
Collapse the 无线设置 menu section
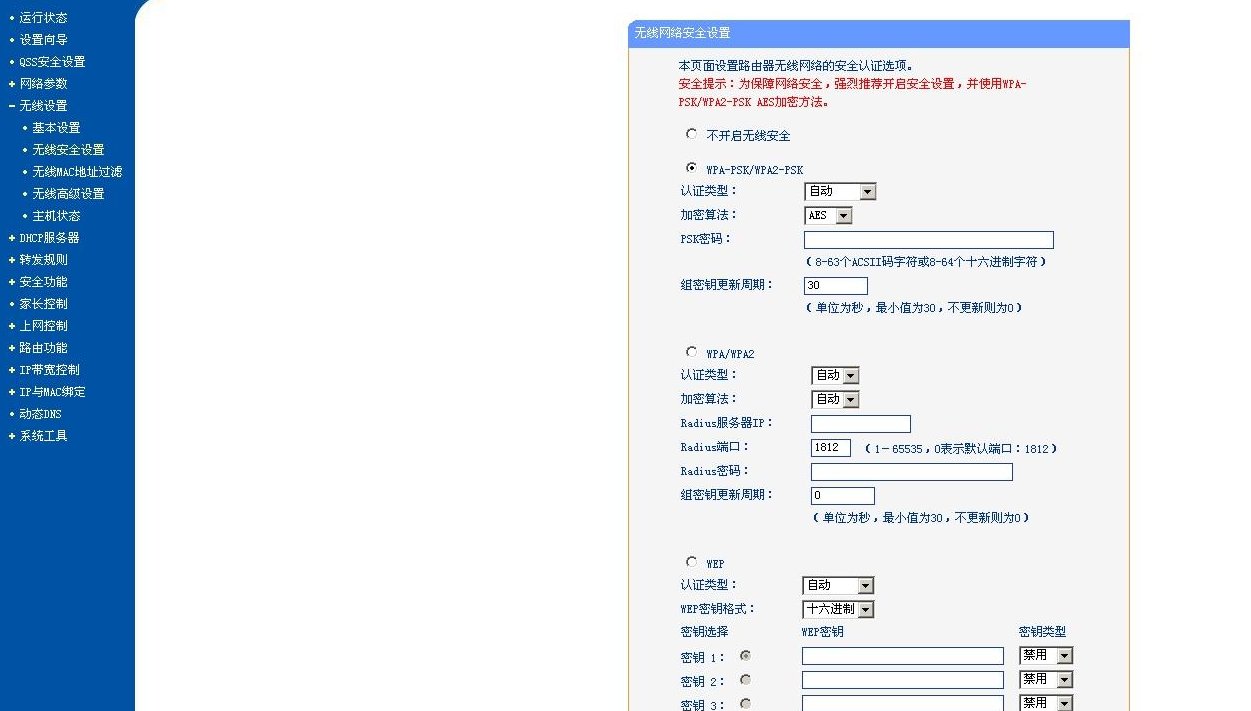pyautogui.click(x=43, y=105)
